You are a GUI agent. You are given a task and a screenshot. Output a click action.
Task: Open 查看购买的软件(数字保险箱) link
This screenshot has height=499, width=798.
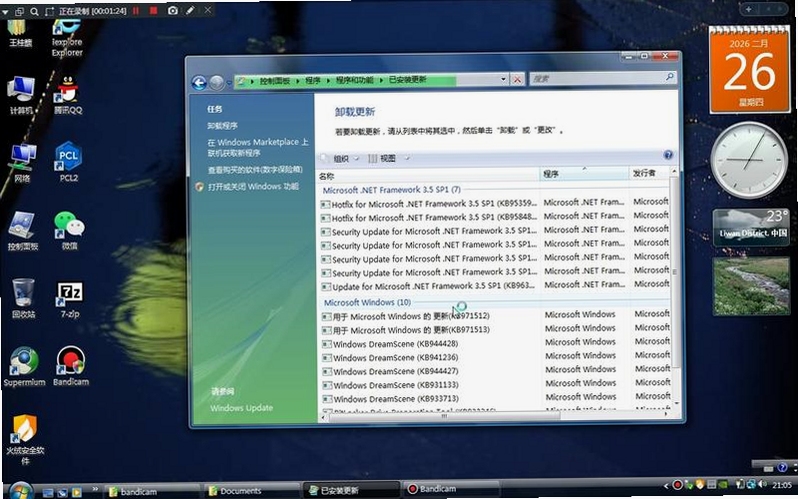pos(255,170)
